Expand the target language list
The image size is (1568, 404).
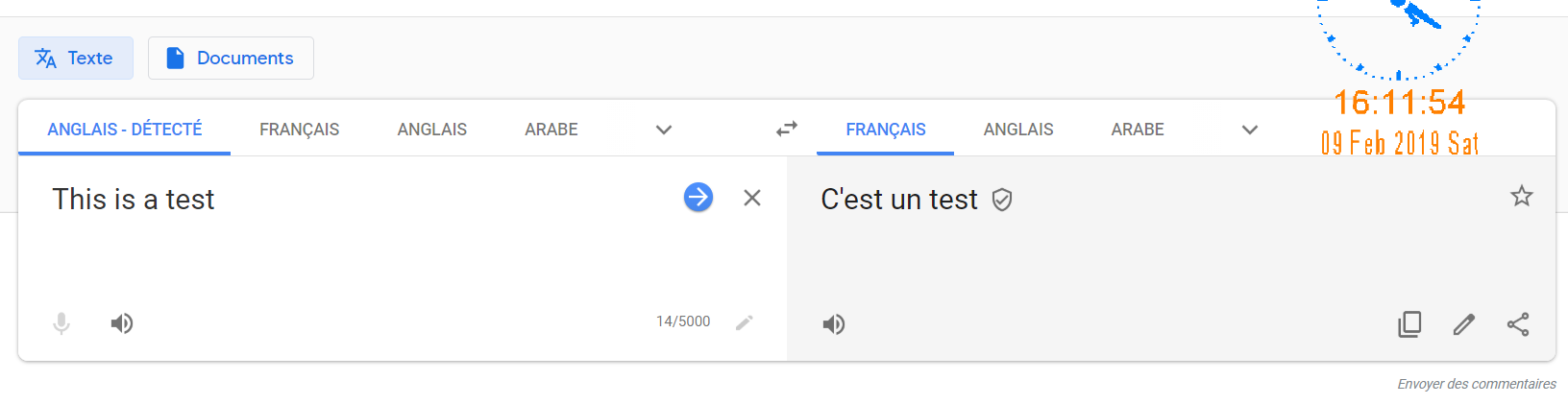tap(1250, 130)
